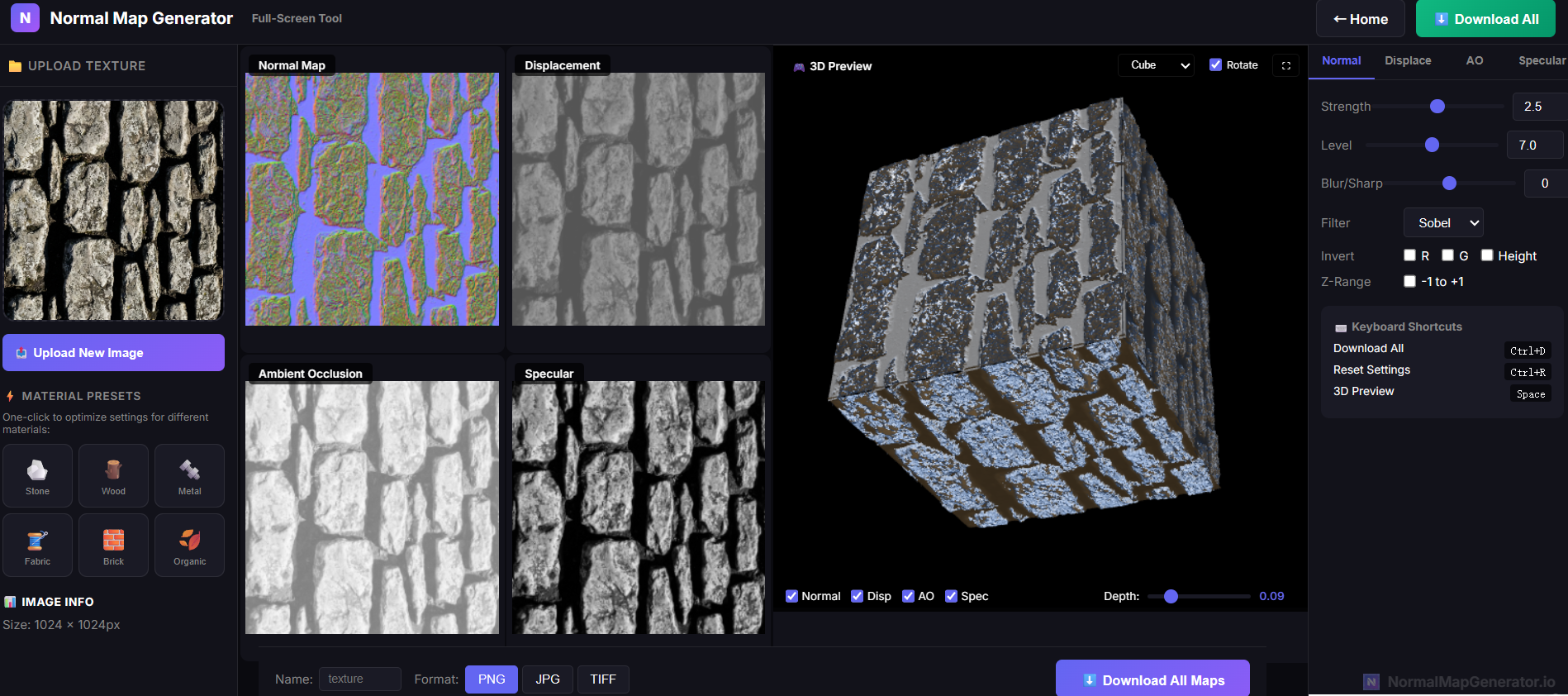The width and height of the screenshot is (1568, 696).
Task: Toggle Invert G channel checkbox
Action: 1447,255
